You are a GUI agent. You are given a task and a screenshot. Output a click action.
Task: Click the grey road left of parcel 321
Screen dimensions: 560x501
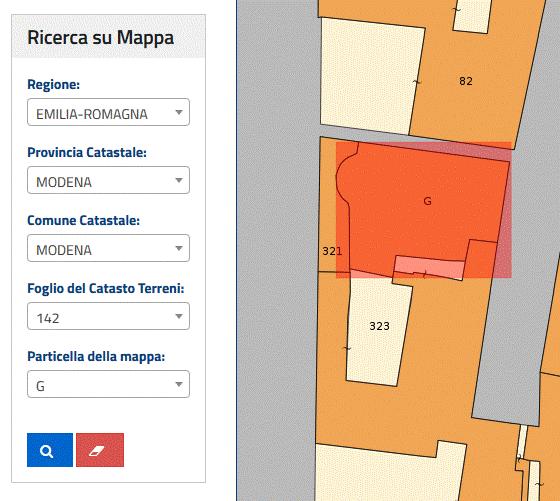[279, 250]
